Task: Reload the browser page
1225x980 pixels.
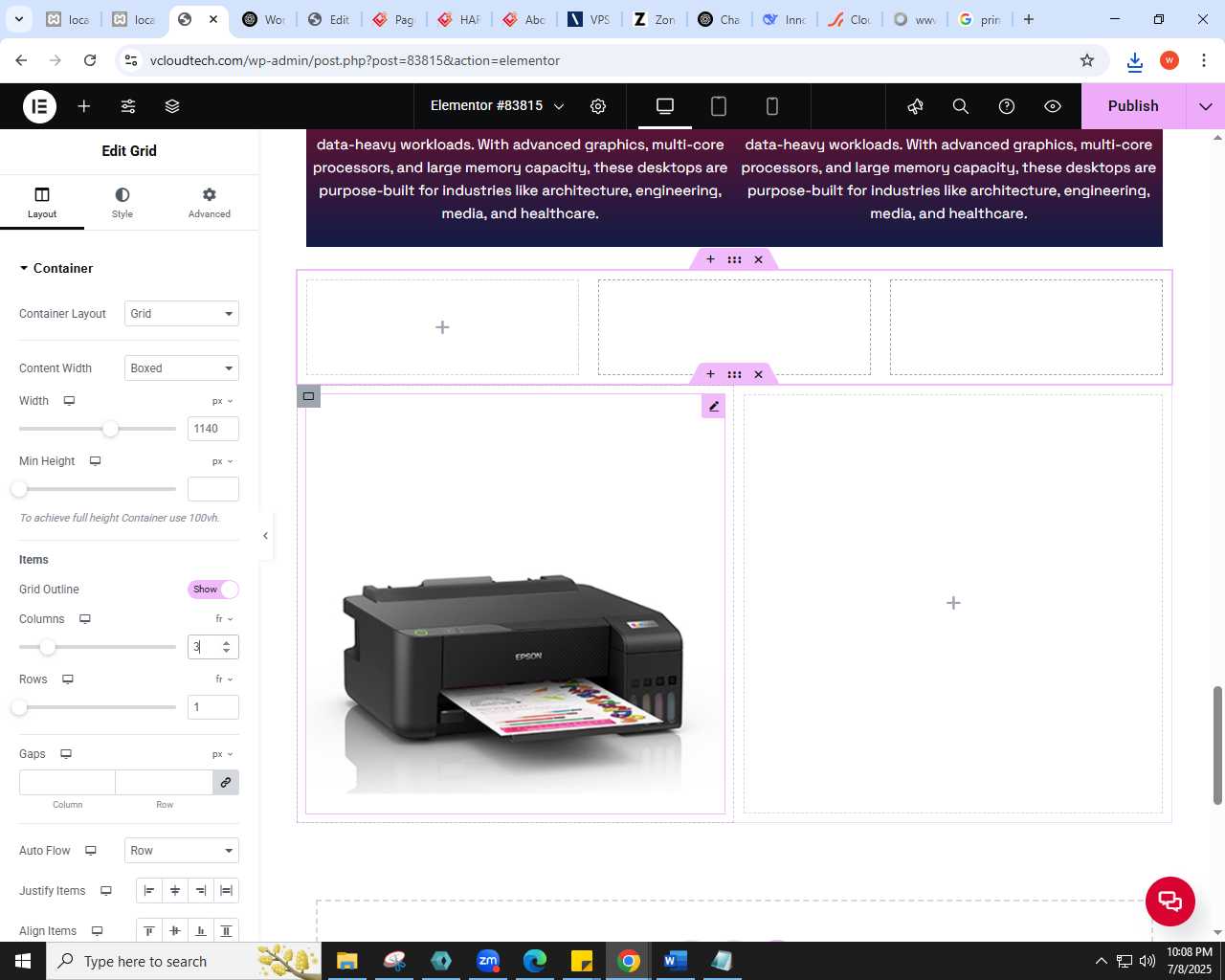Action: (90, 60)
